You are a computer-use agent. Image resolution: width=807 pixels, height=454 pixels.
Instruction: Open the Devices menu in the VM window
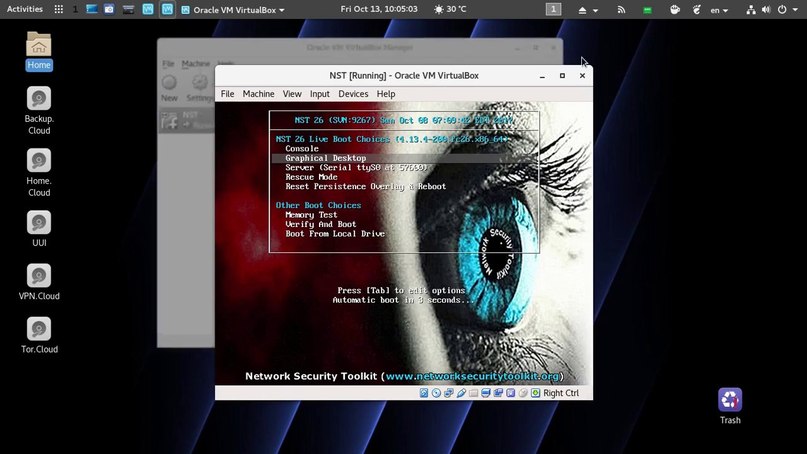[353, 94]
